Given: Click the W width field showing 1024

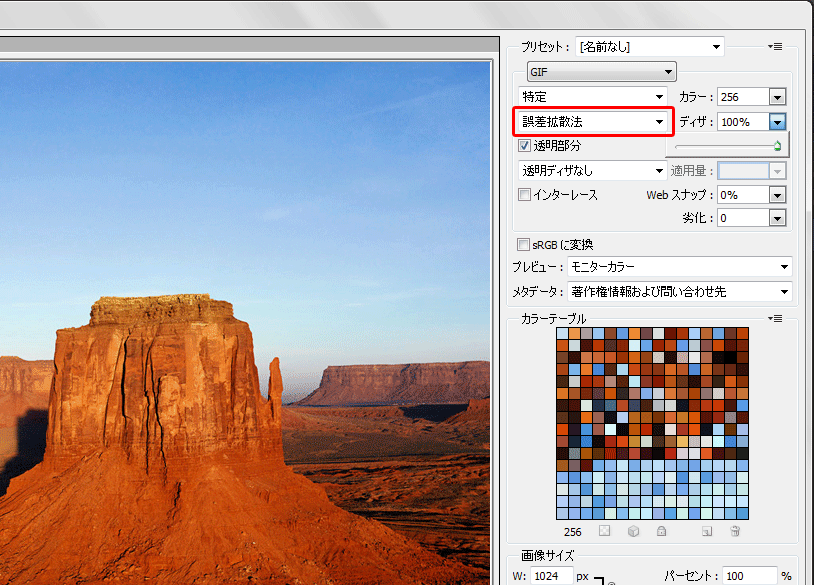Looking at the screenshot, I should point(552,576).
